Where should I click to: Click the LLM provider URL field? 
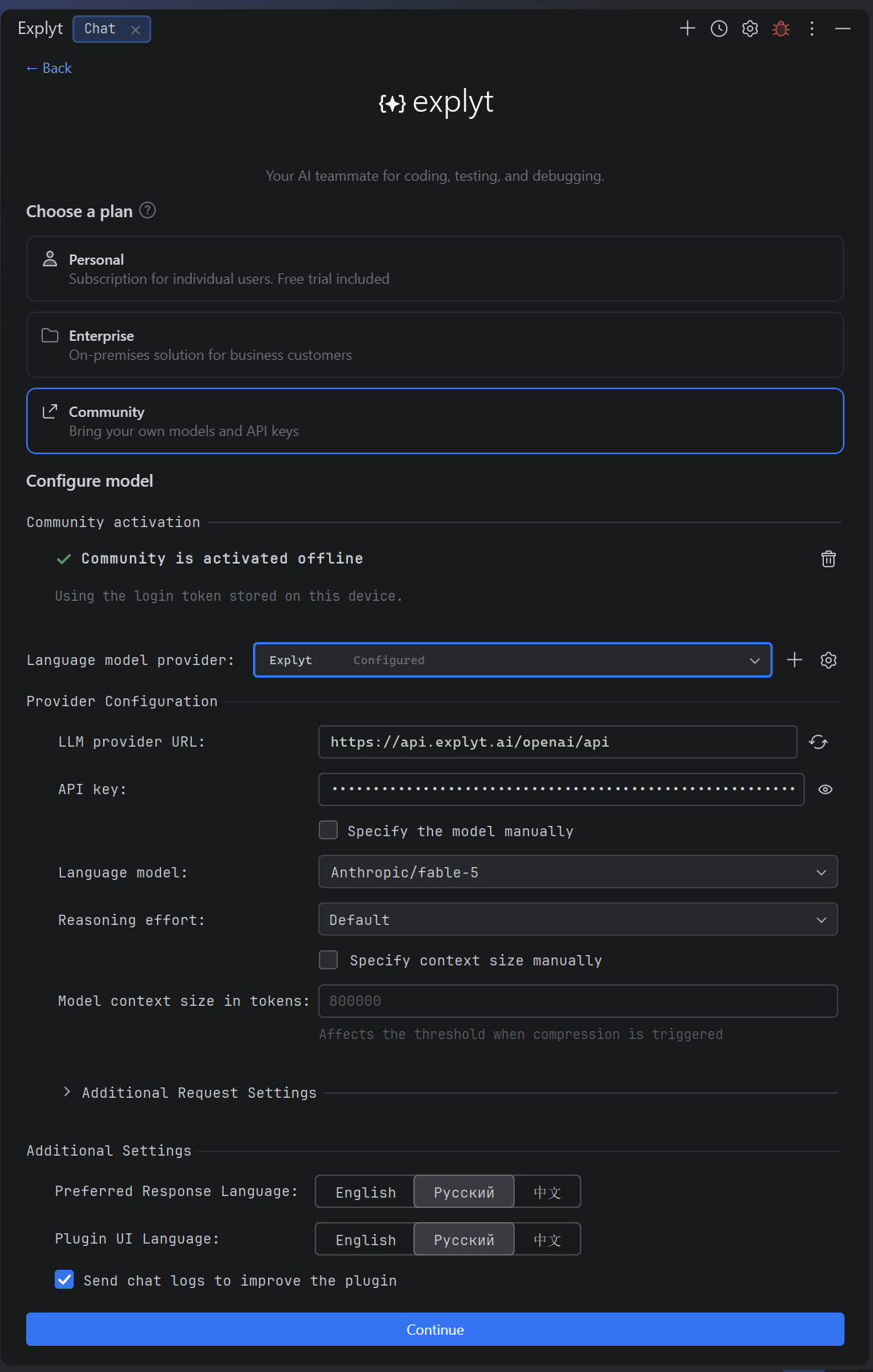coord(557,742)
